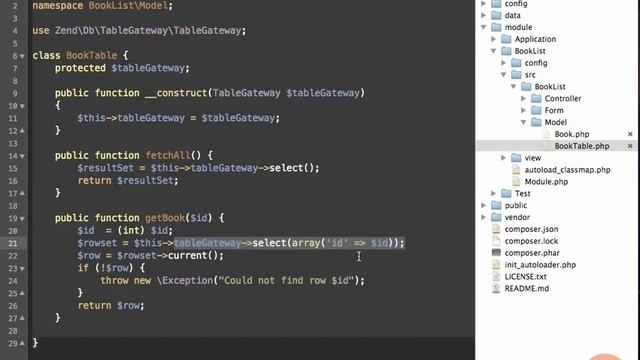Image resolution: width=640 pixels, height=360 pixels.
Task: Click the word fetchAll in the code
Action: [168, 156]
